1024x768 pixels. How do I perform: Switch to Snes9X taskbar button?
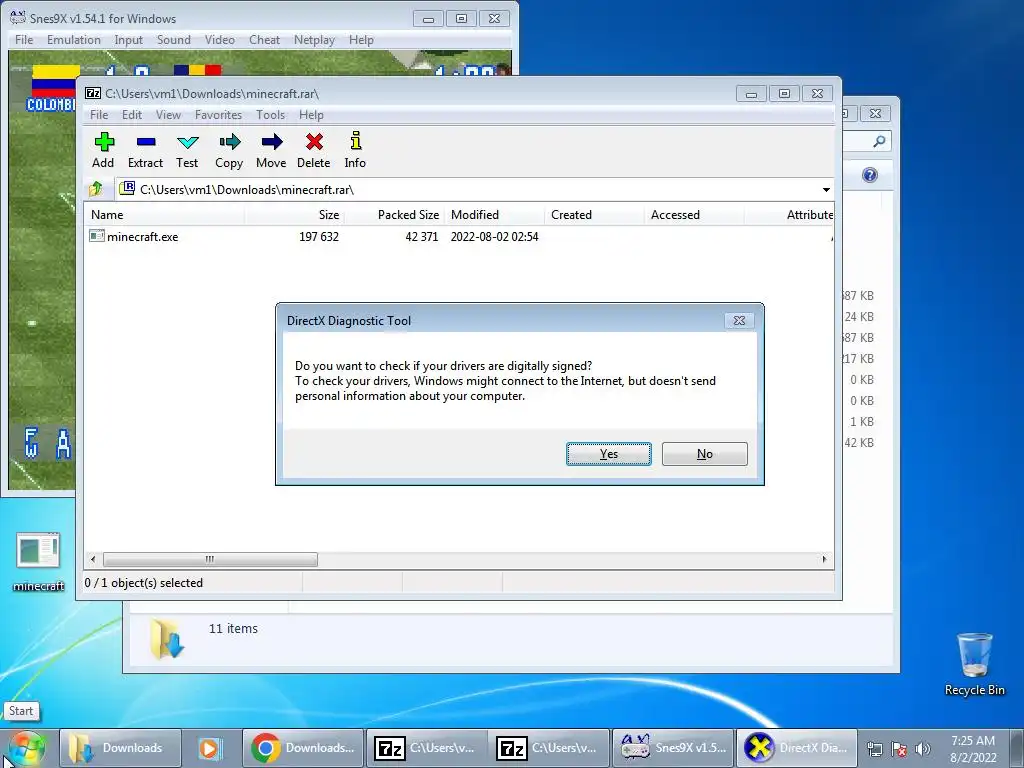pos(673,748)
